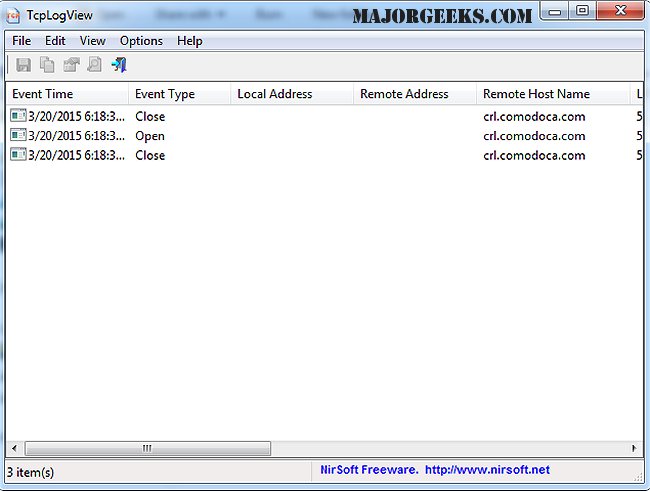Viewport: 650px width, 492px height.
Task: Click crl.comodoca.com in the Open row
Action: tap(534, 136)
